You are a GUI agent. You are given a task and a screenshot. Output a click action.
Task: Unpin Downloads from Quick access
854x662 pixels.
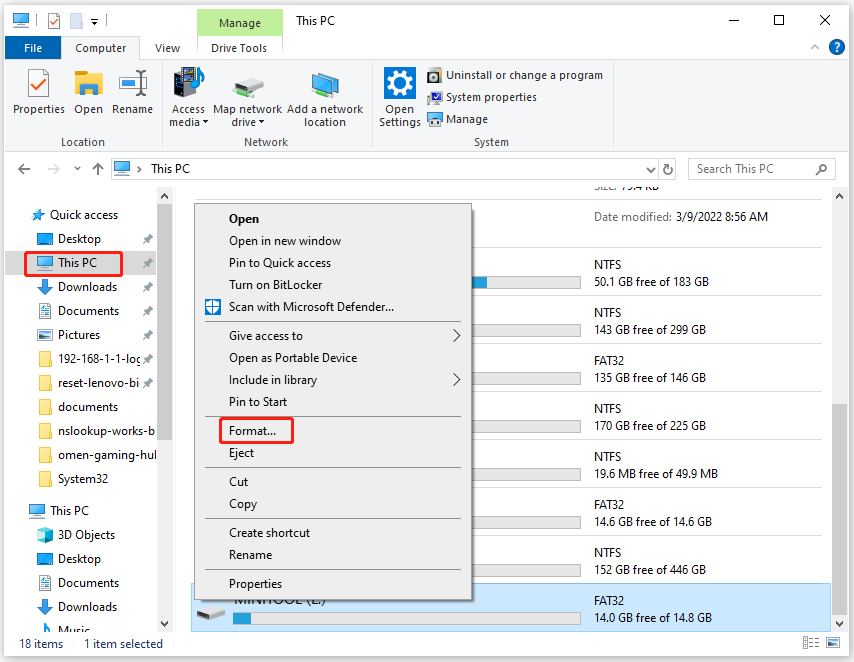coord(149,287)
